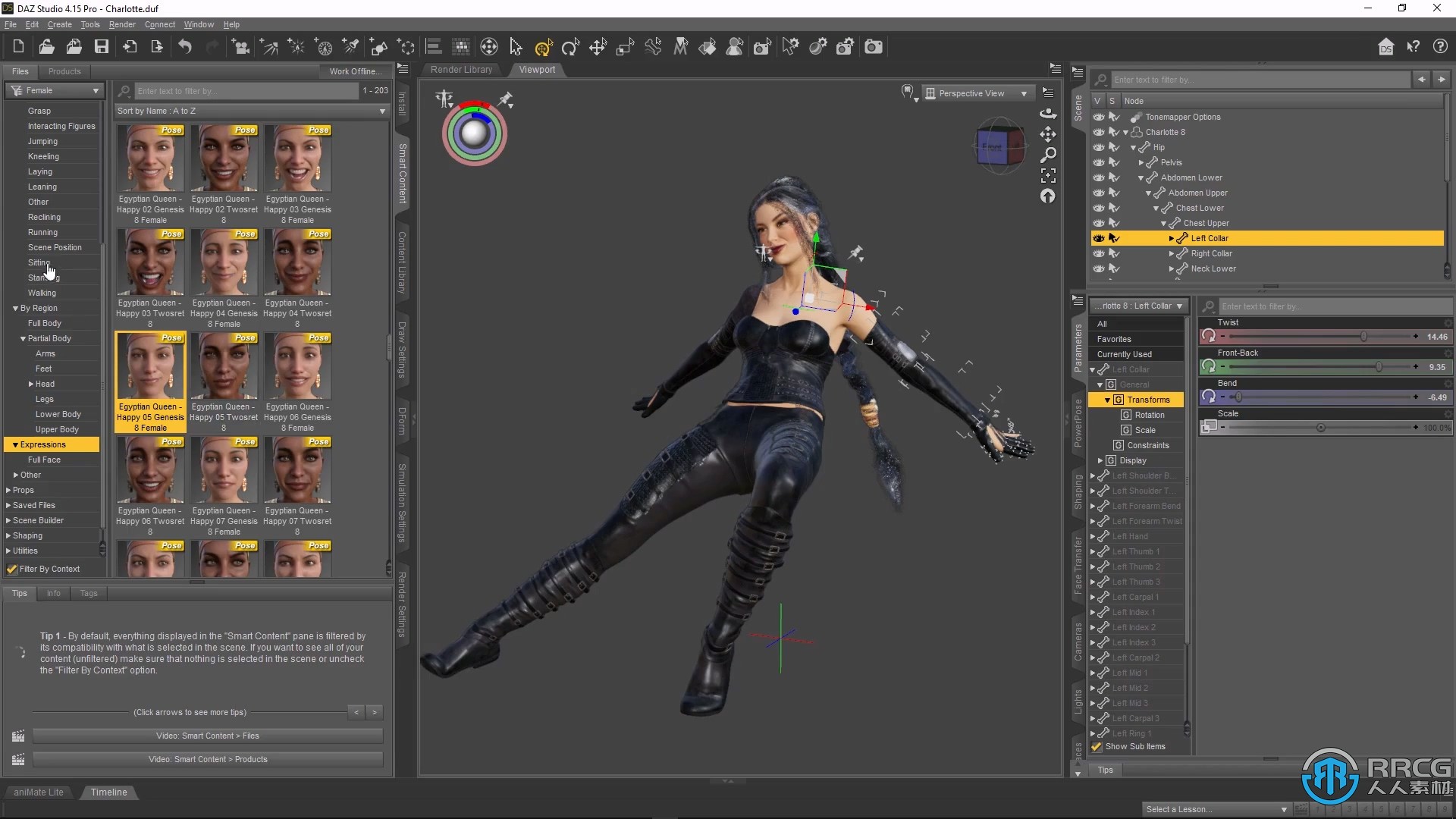Viewport: 1456px width, 819px height.
Task: Select the Sitting pose category
Action: pyautogui.click(x=38, y=261)
